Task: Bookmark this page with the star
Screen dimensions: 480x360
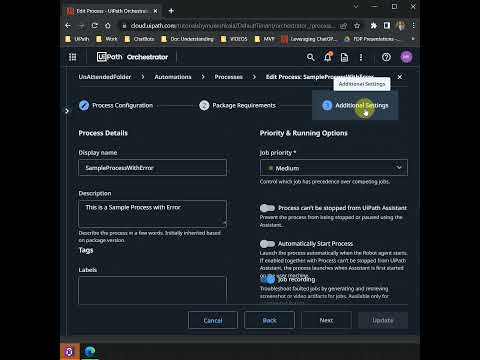Action: tap(357, 26)
